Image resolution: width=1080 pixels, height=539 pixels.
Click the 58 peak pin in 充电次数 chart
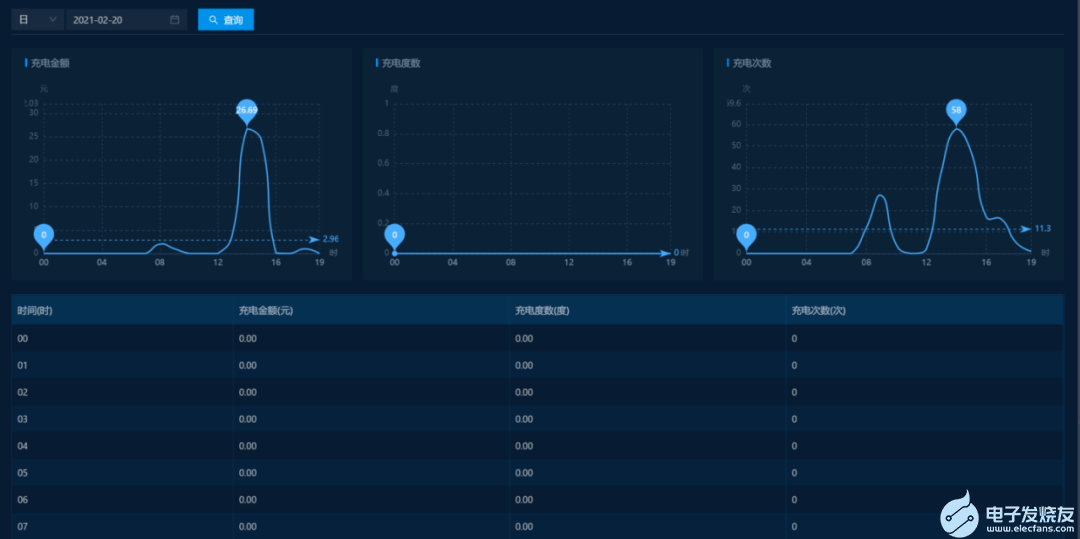[957, 110]
